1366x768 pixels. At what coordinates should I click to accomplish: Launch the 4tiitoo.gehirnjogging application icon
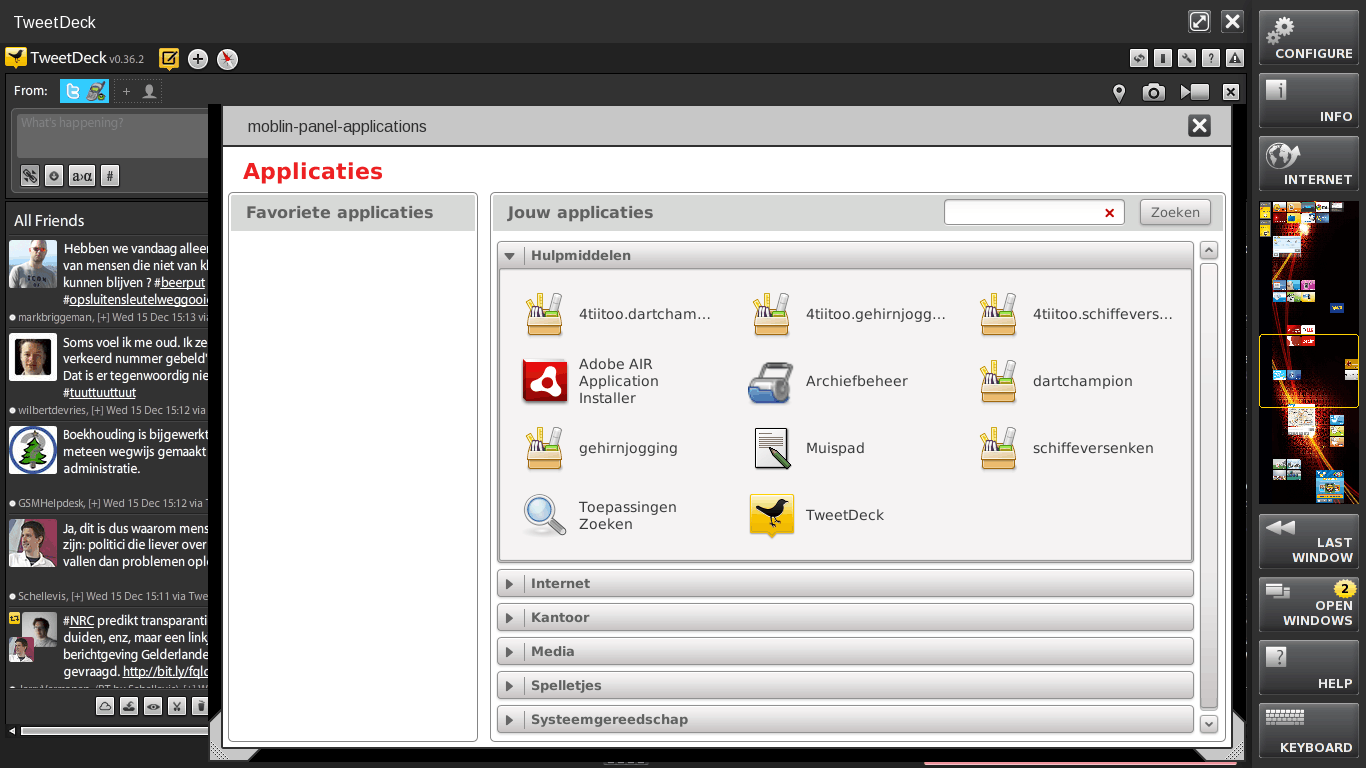tap(772, 314)
